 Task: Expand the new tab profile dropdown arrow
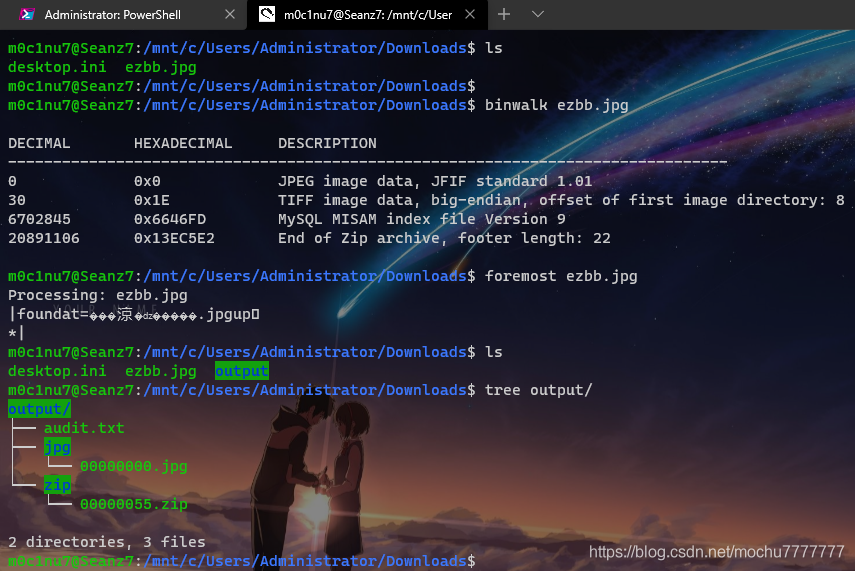click(x=538, y=14)
